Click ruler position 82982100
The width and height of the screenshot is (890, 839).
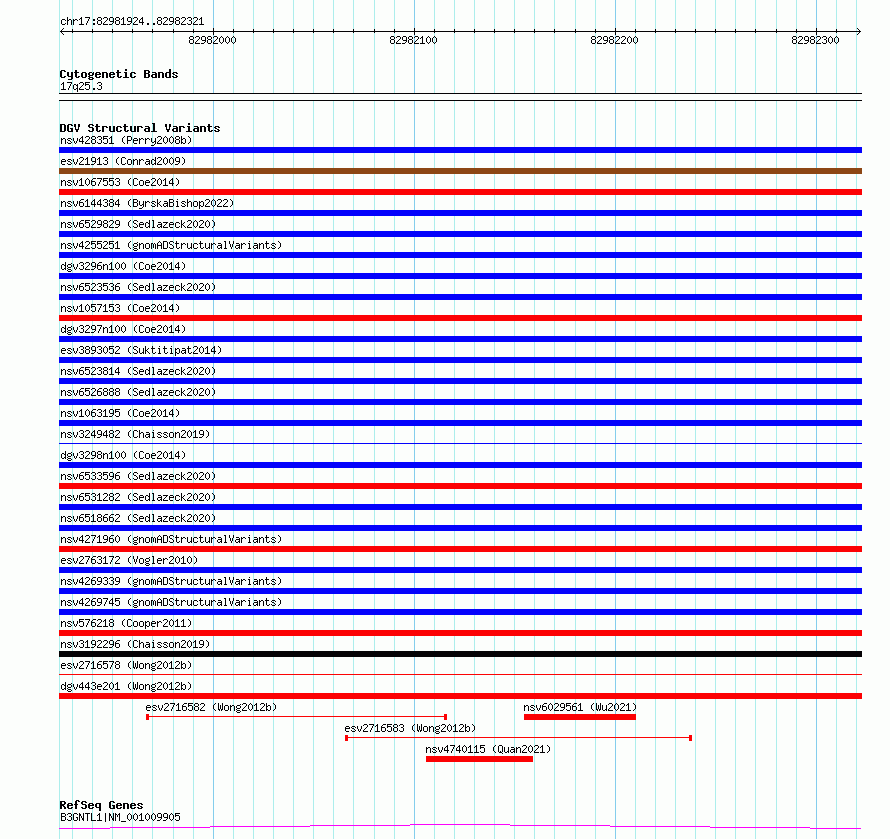tap(413, 40)
